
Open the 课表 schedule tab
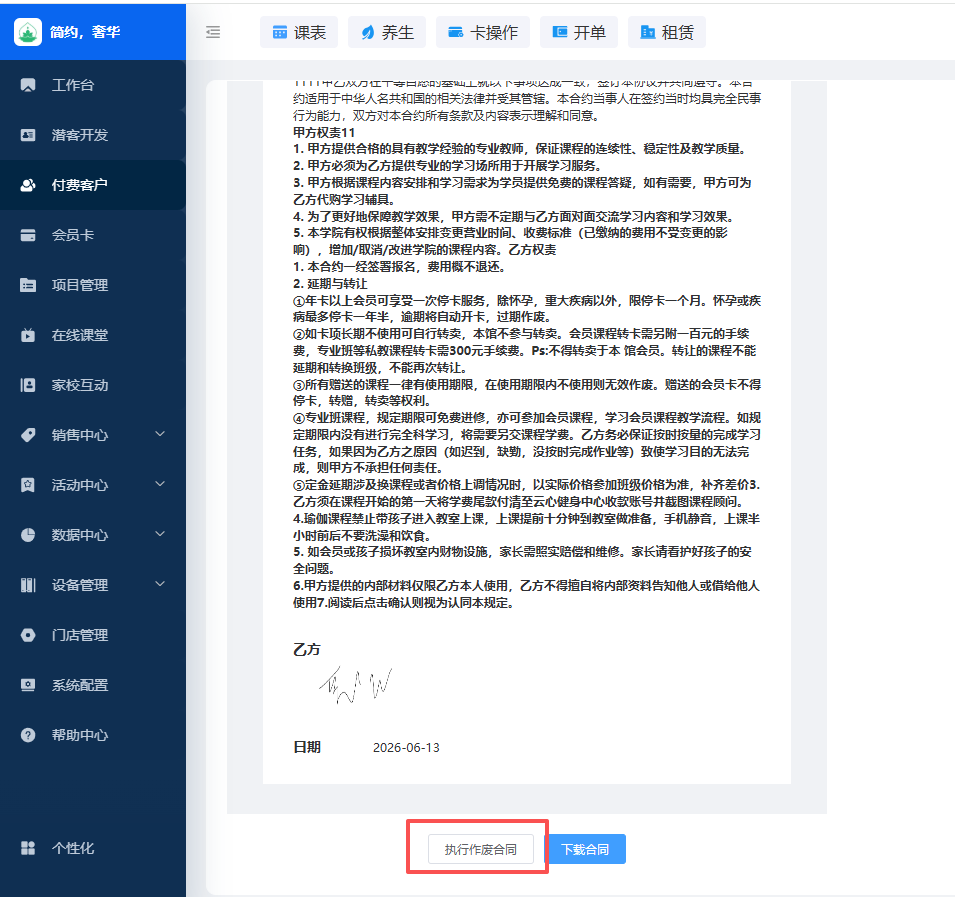pyautogui.click(x=298, y=32)
